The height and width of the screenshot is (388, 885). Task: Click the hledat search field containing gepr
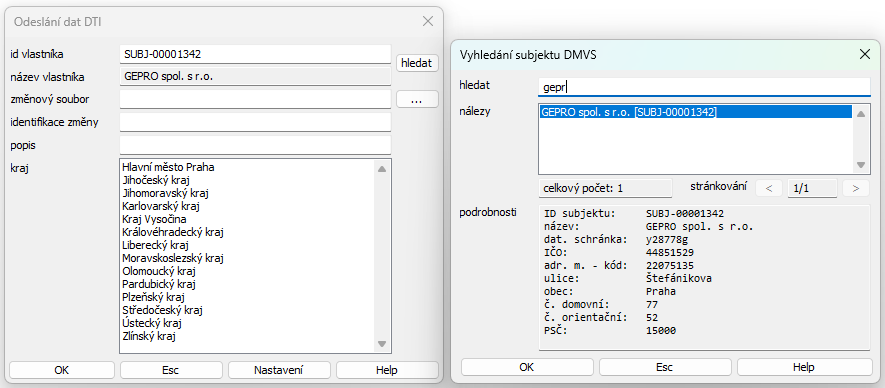704,86
